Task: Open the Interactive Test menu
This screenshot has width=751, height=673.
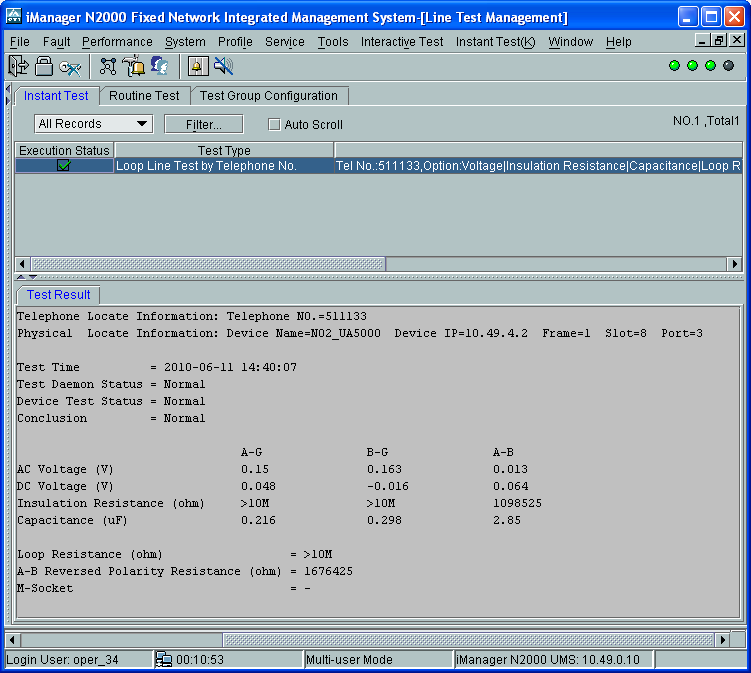Action: pos(402,42)
